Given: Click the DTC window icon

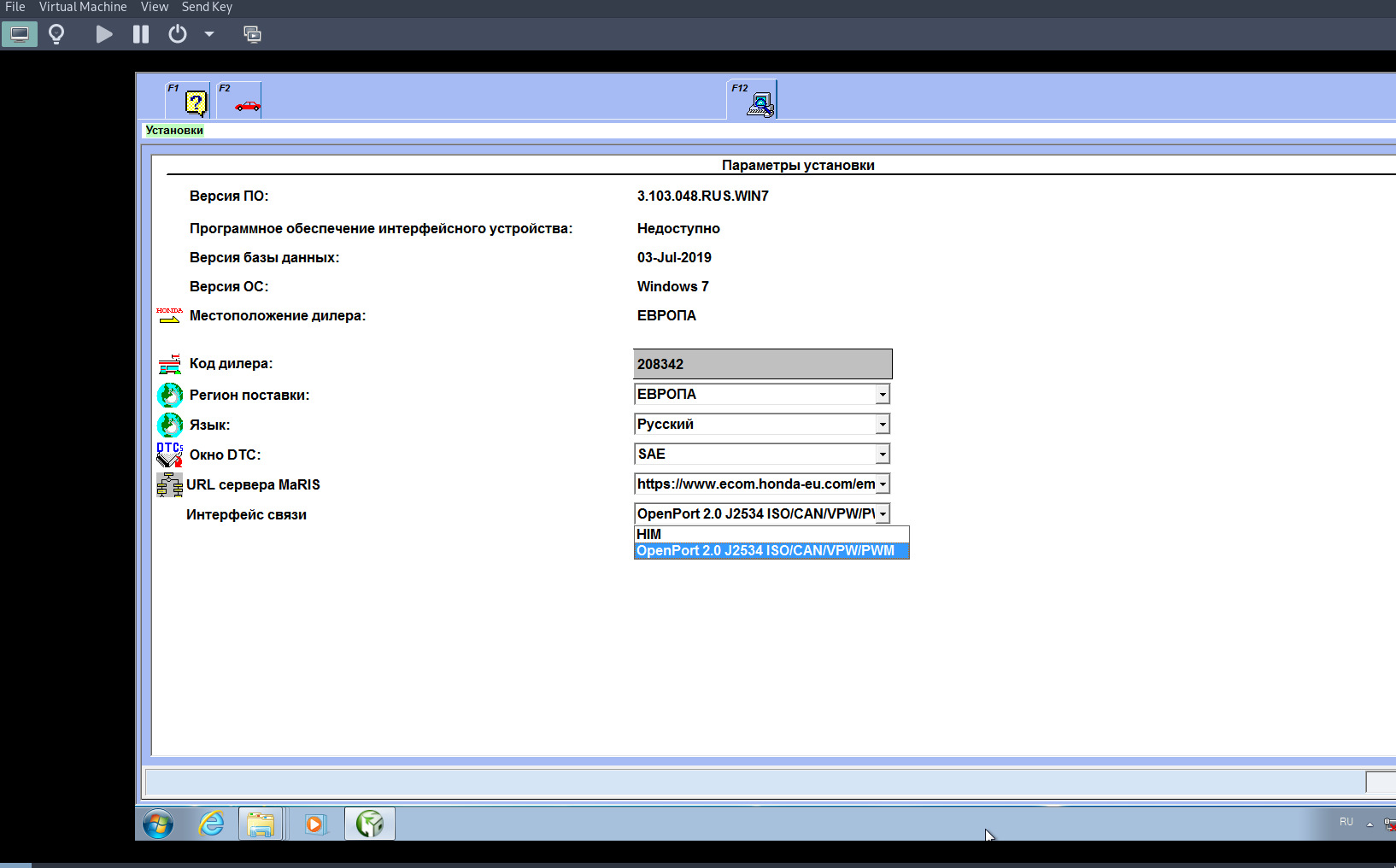Looking at the screenshot, I should click(x=169, y=455).
